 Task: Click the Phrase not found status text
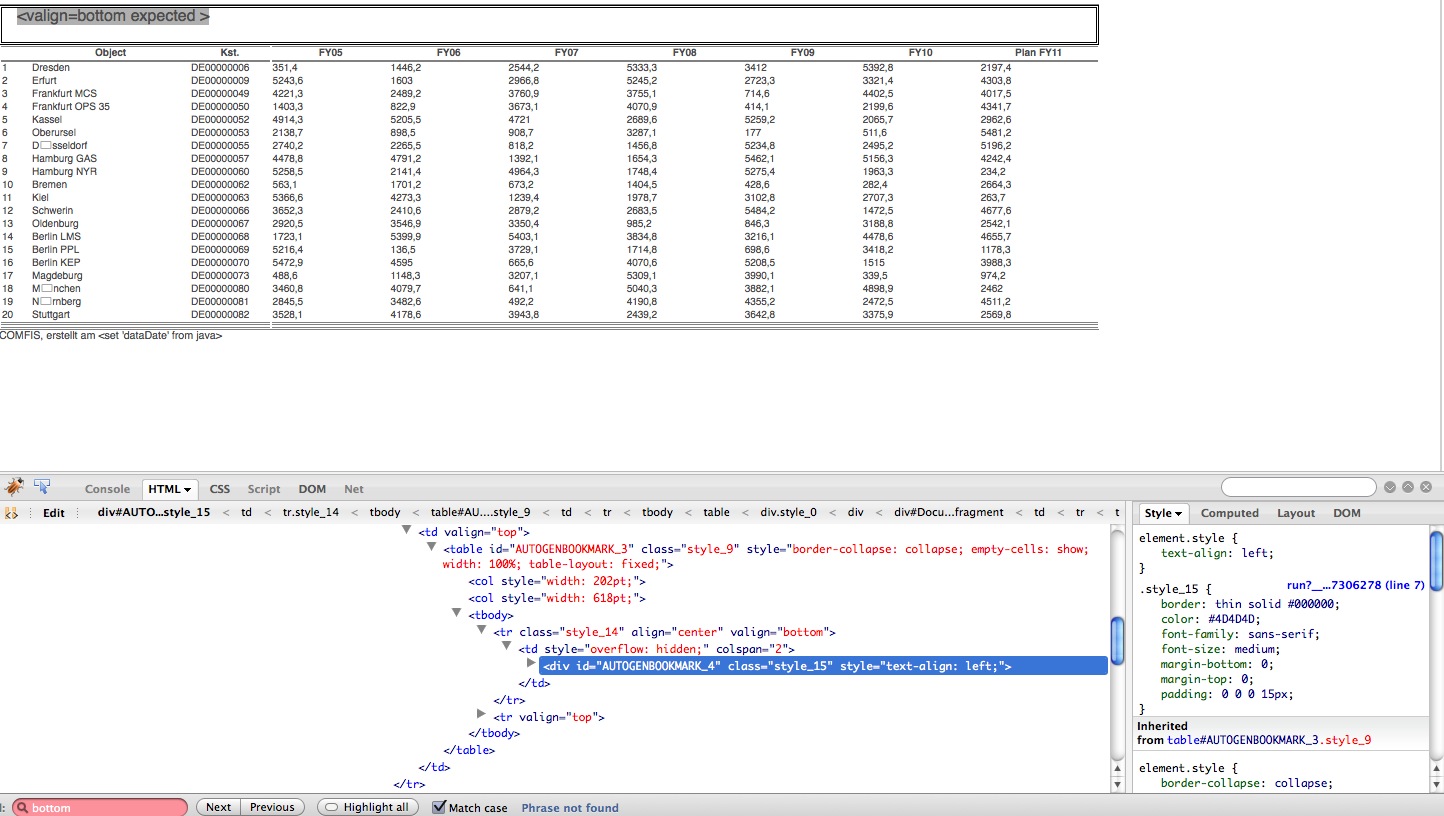tap(570, 808)
